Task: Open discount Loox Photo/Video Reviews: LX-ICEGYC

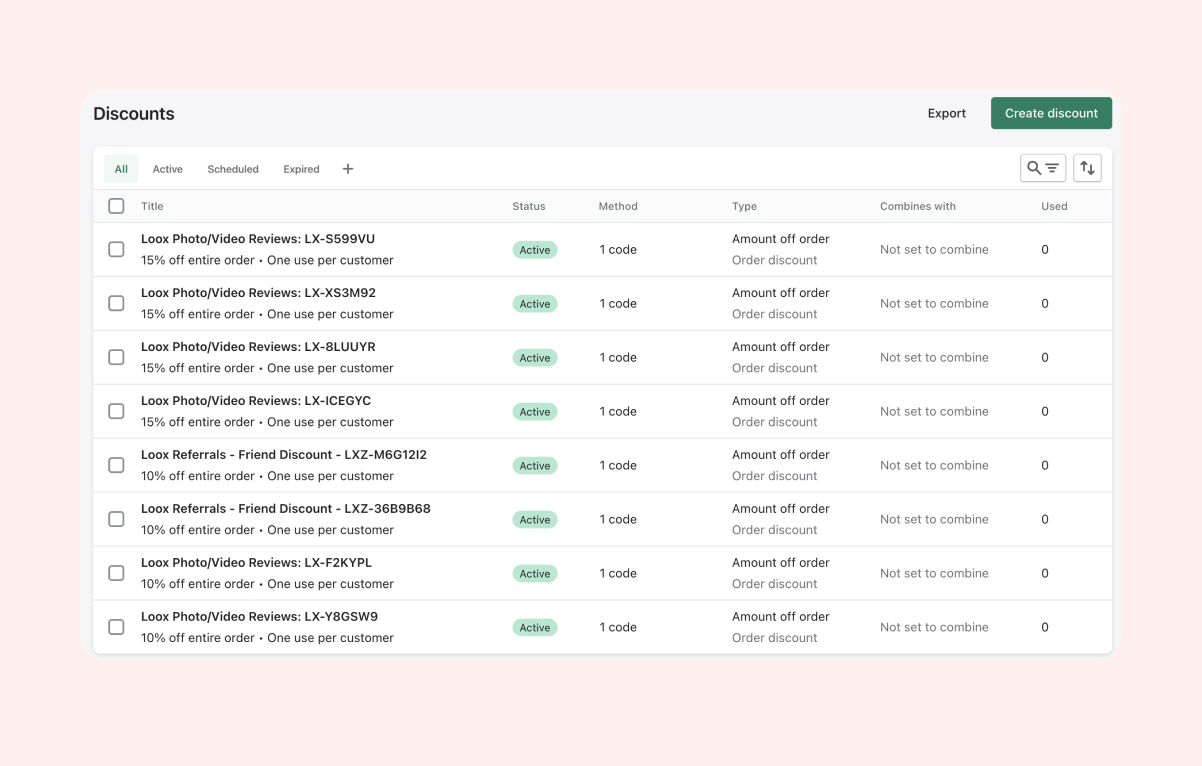Action: click(x=256, y=401)
